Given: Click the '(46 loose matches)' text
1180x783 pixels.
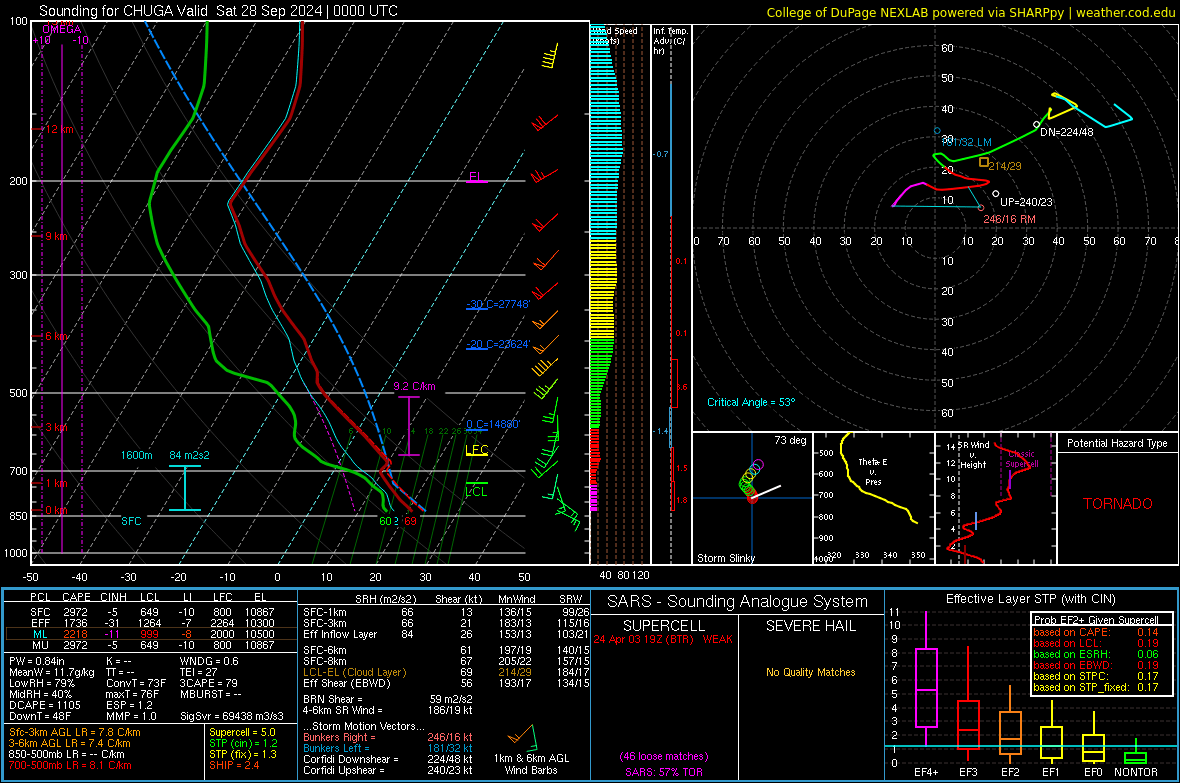Looking at the screenshot, I should point(664,756).
